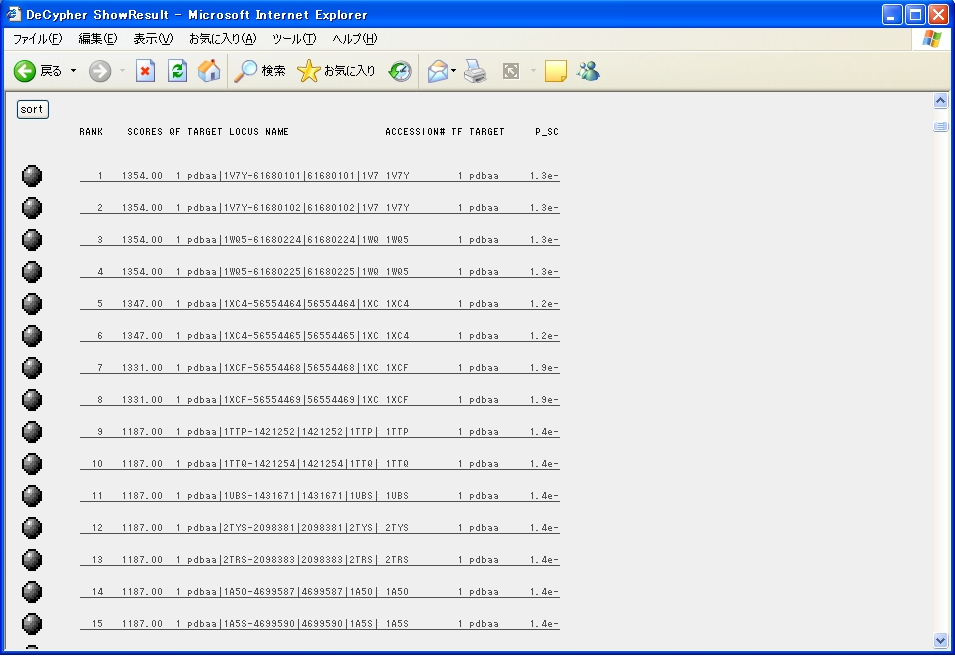Open result link 1XC4-56554464
Screen dimensions: 955x657
pyautogui.click(x=319, y=304)
